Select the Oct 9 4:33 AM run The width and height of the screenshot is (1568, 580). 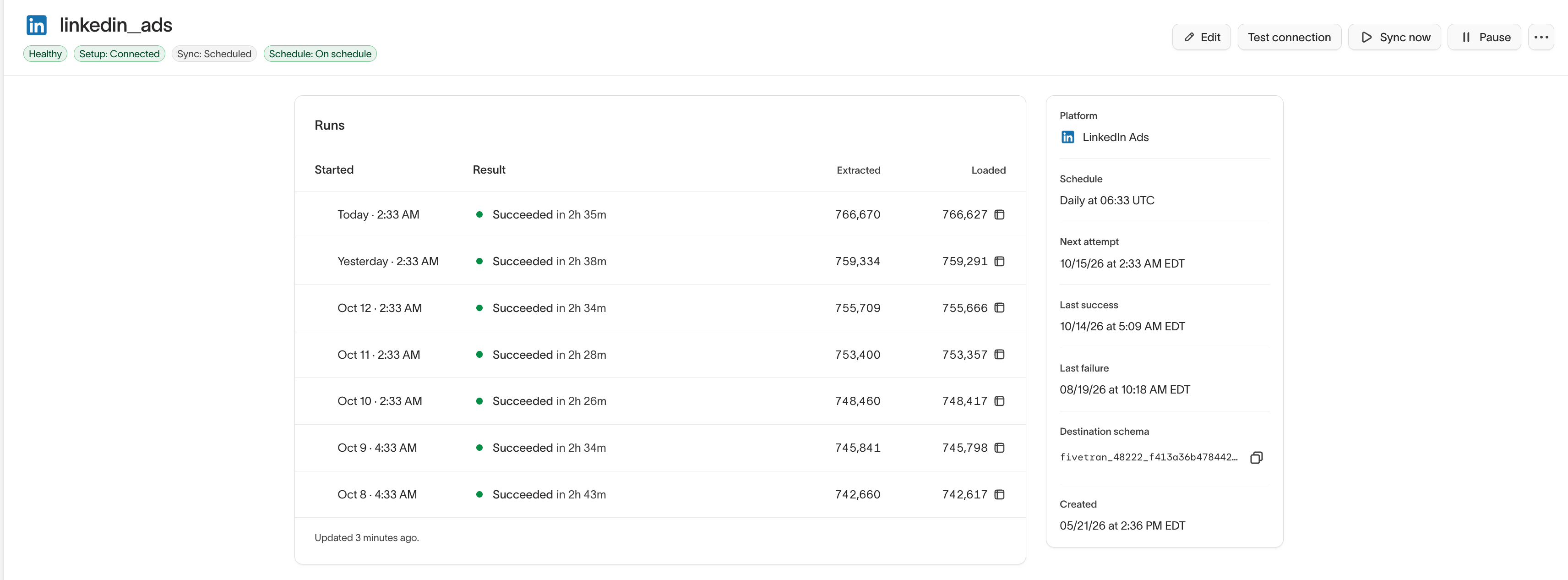(x=660, y=448)
